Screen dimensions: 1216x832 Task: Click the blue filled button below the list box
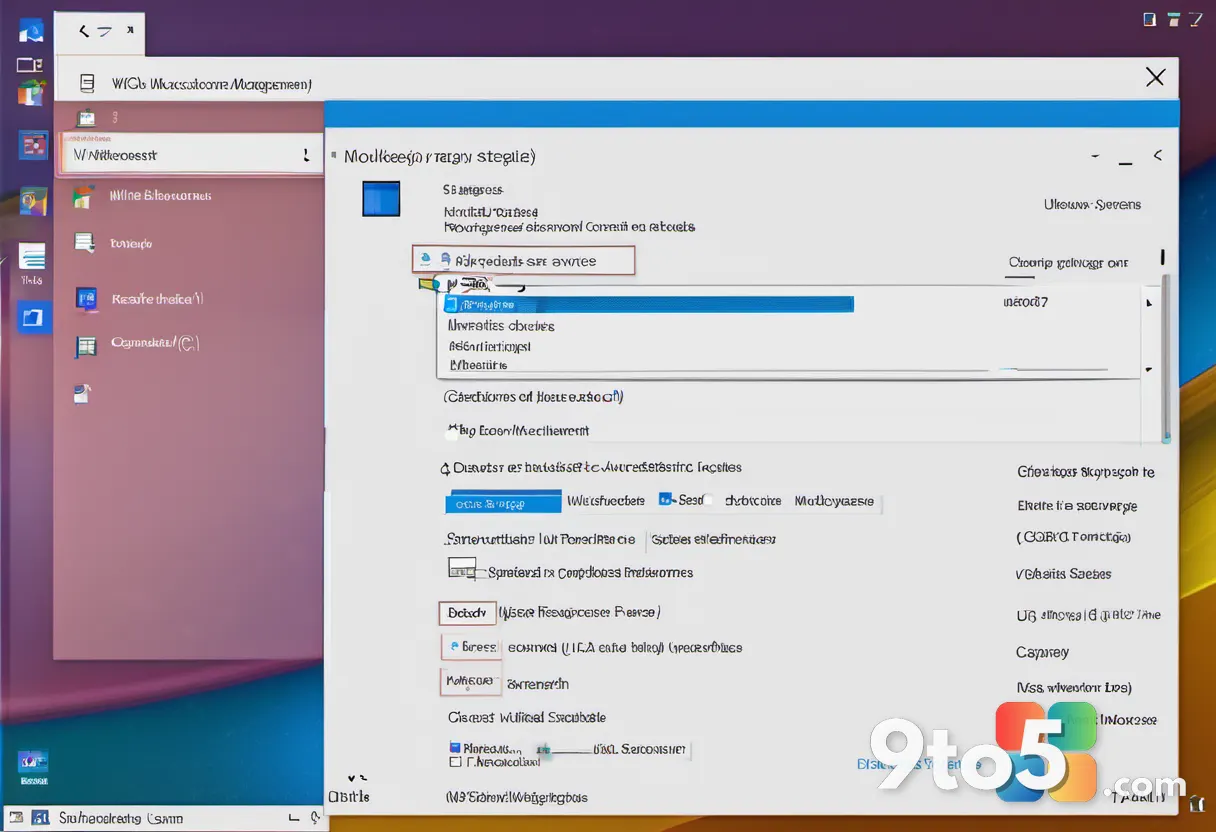[503, 502]
